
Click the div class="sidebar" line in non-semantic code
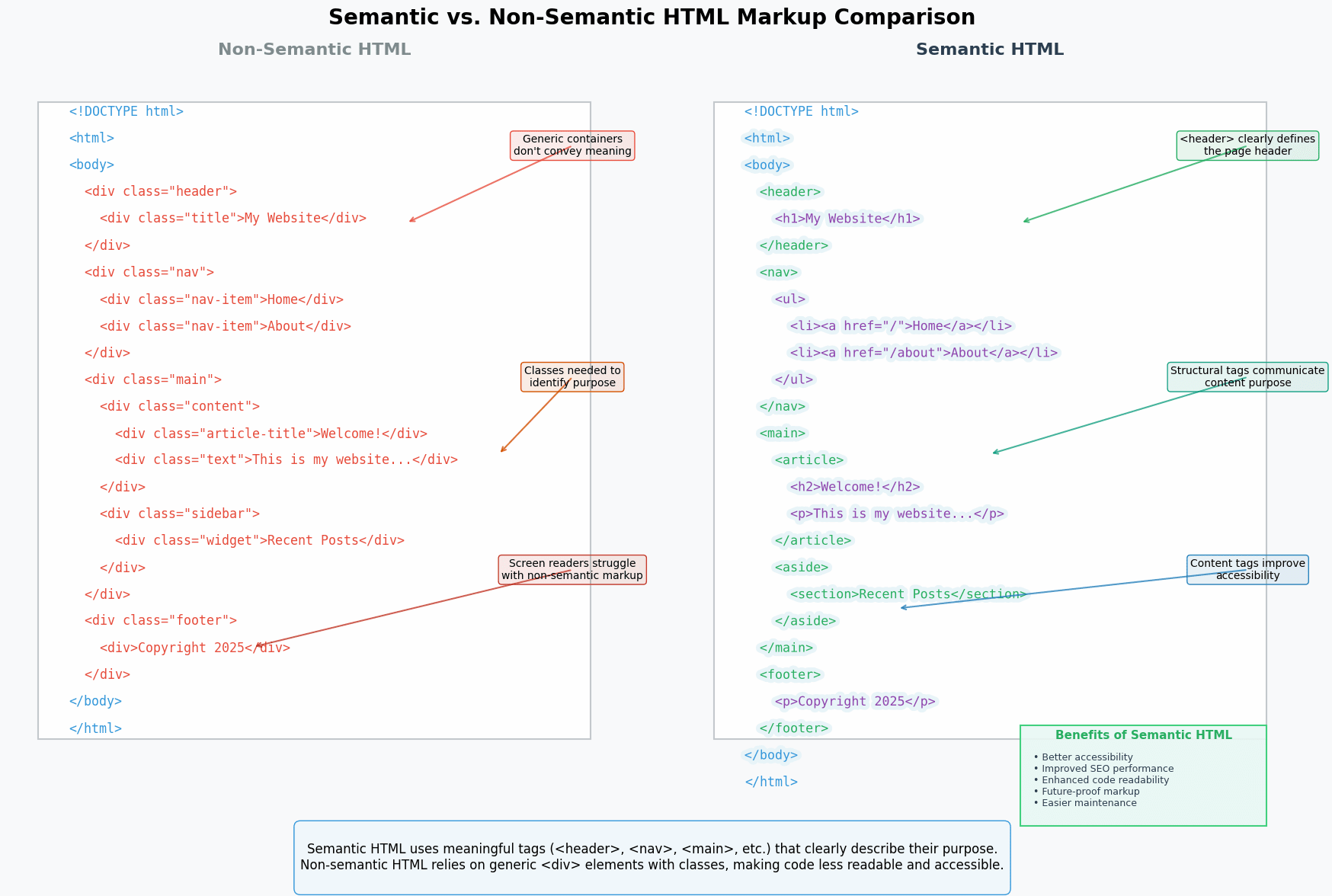pos(181,513)
